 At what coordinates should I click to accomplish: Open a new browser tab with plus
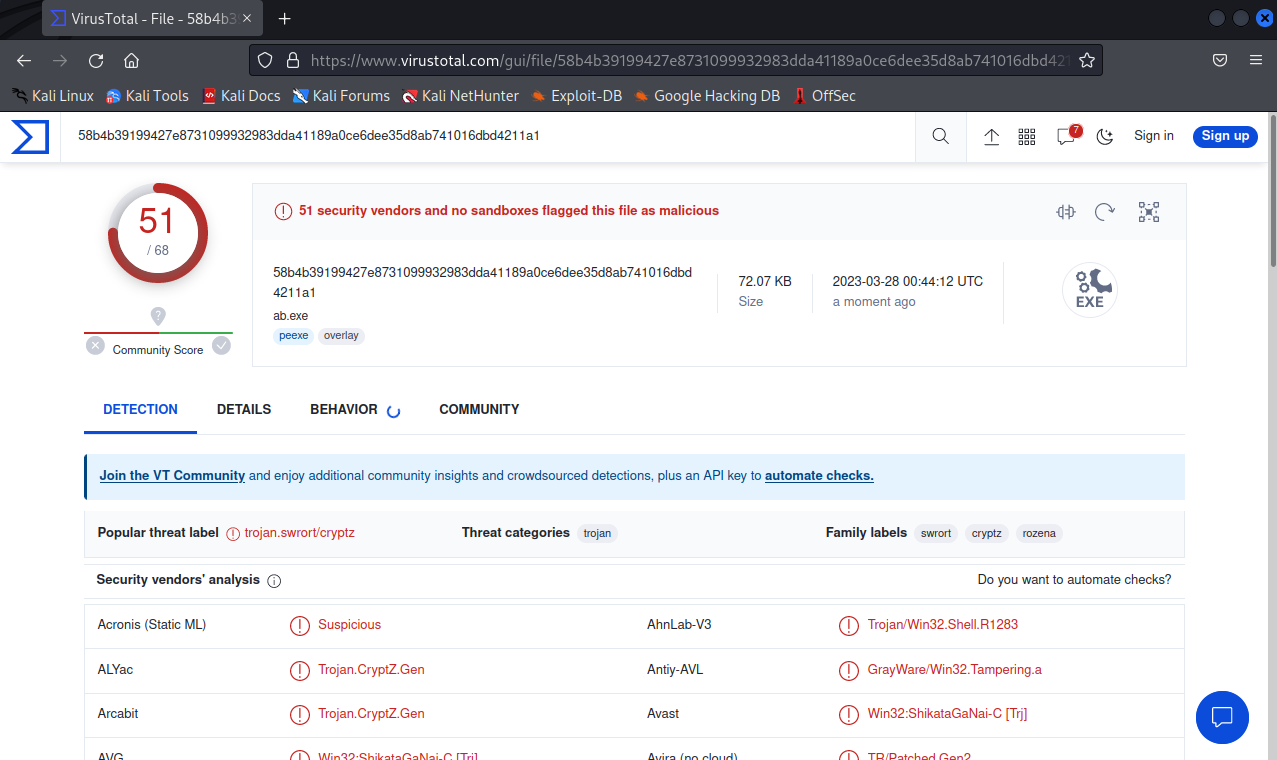285,18
